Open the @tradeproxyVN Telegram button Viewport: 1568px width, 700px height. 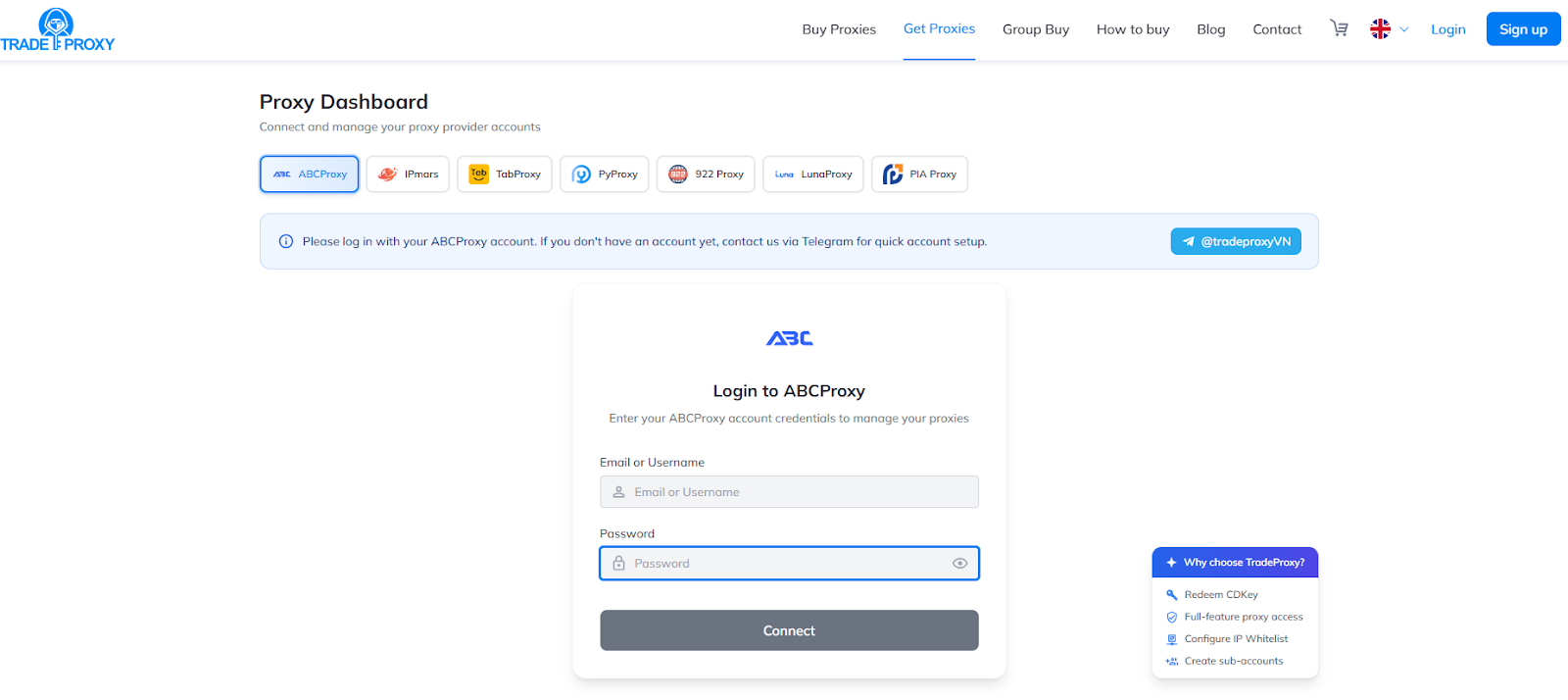[1236, 241]
